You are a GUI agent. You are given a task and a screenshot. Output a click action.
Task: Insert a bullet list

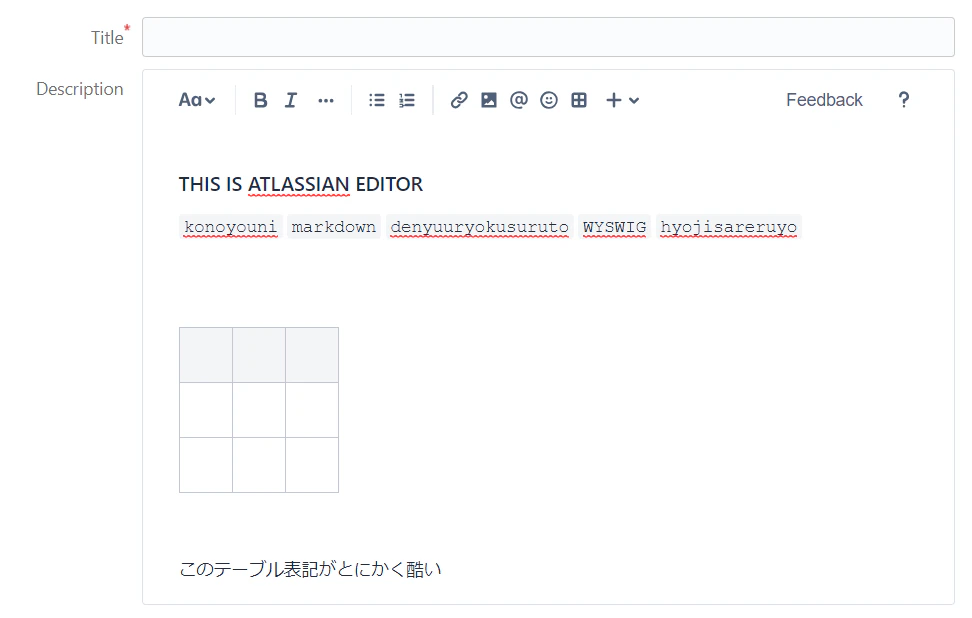coord(377,100)
